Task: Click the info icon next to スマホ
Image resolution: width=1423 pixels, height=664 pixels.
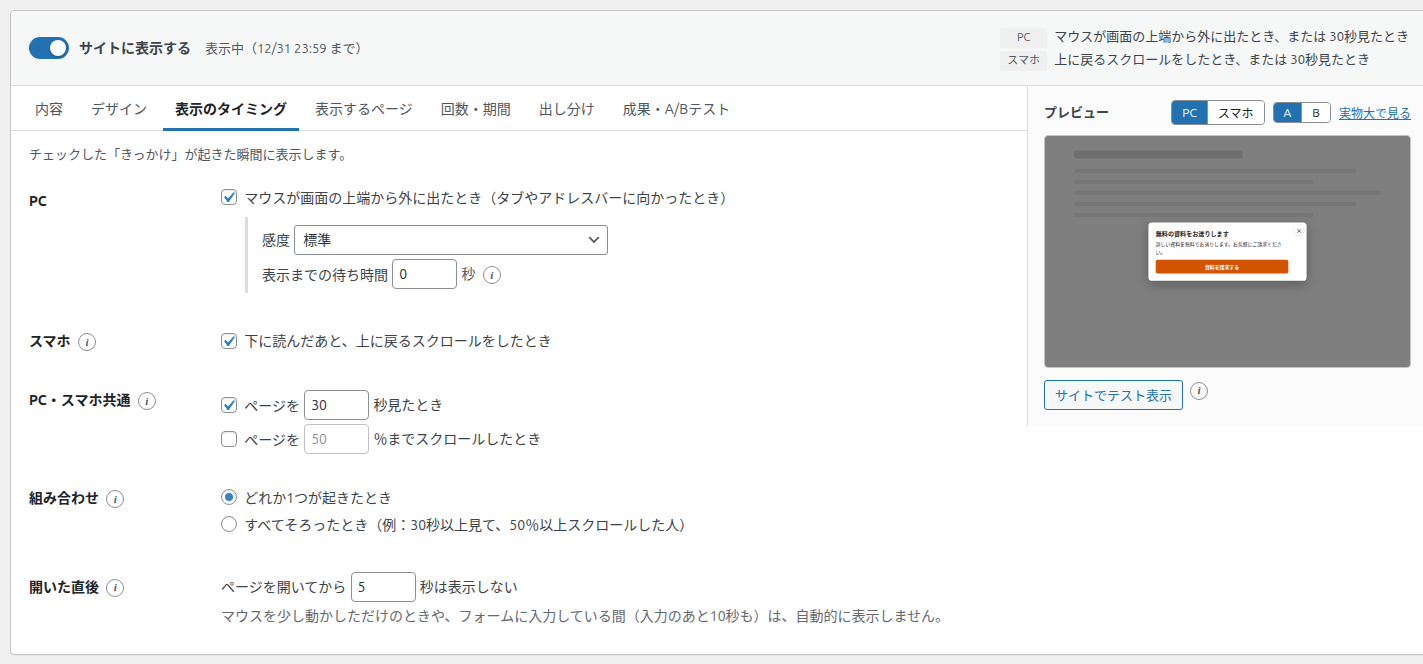Action: coord(87,342)
